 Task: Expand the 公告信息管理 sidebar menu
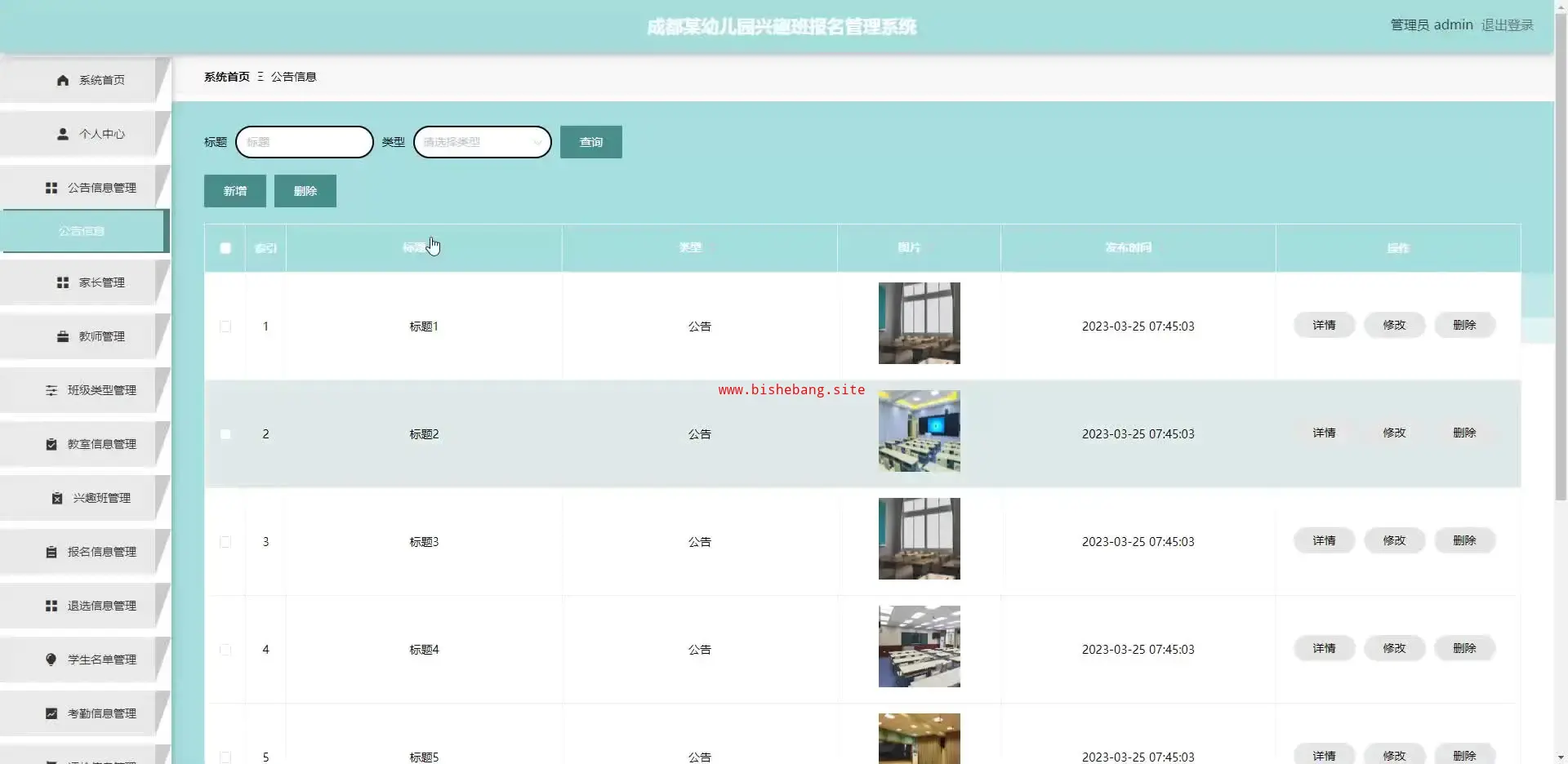pyautogui.click(x=85, y=188)
